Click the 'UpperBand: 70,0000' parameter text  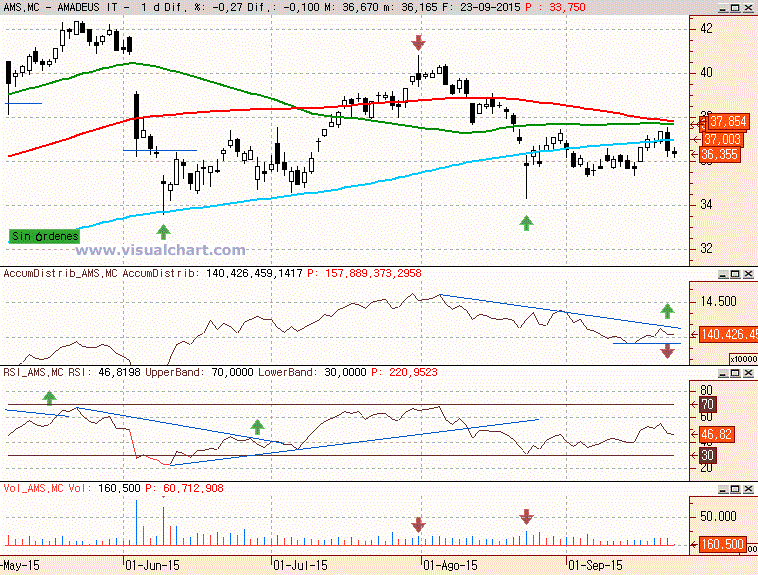point(199,372)
